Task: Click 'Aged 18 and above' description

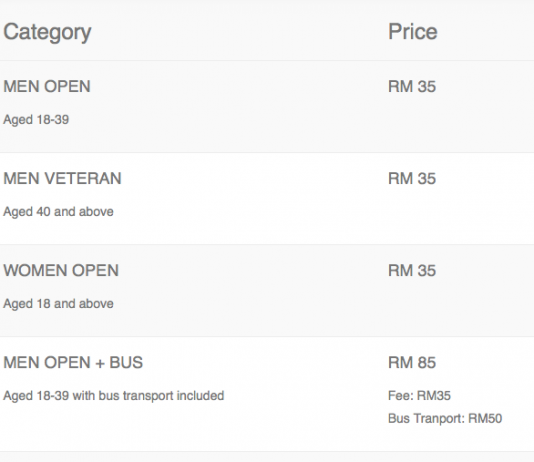Action: pos(58,304)
